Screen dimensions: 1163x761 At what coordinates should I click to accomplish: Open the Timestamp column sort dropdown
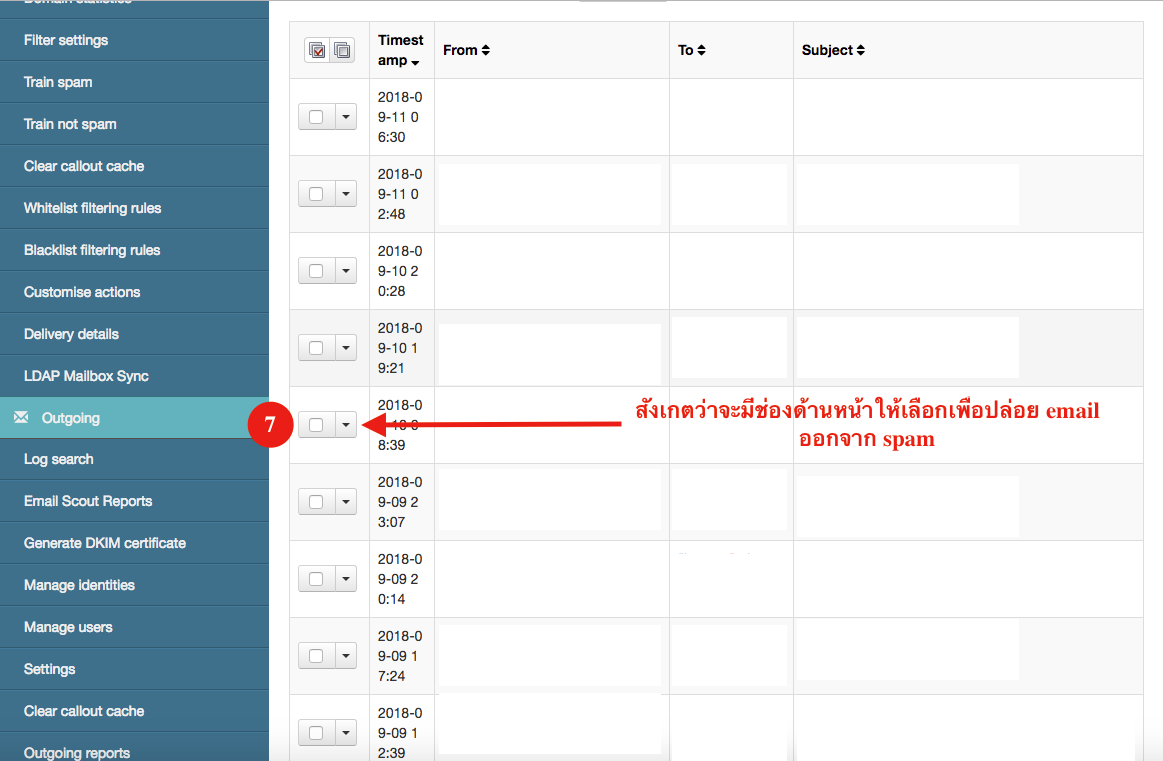[417, 61]
